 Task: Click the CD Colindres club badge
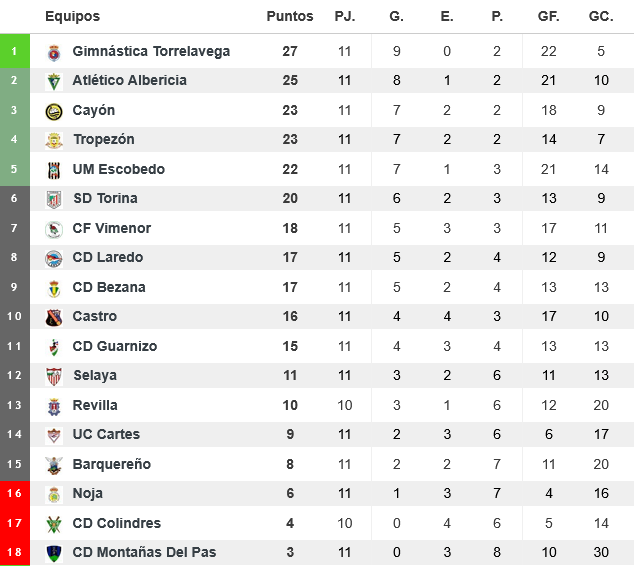pyautogui.click(x=54, y=524)
